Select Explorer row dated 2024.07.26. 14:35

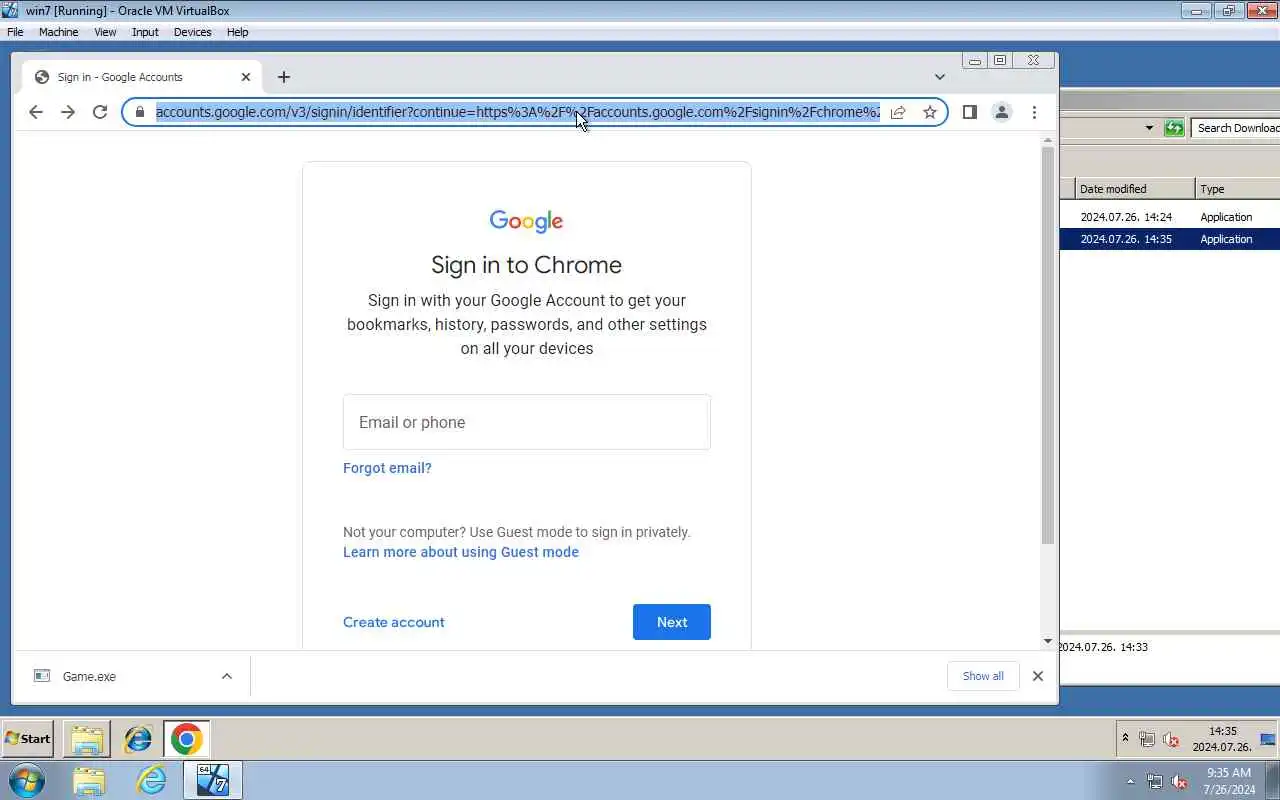tap(1170, 239)
